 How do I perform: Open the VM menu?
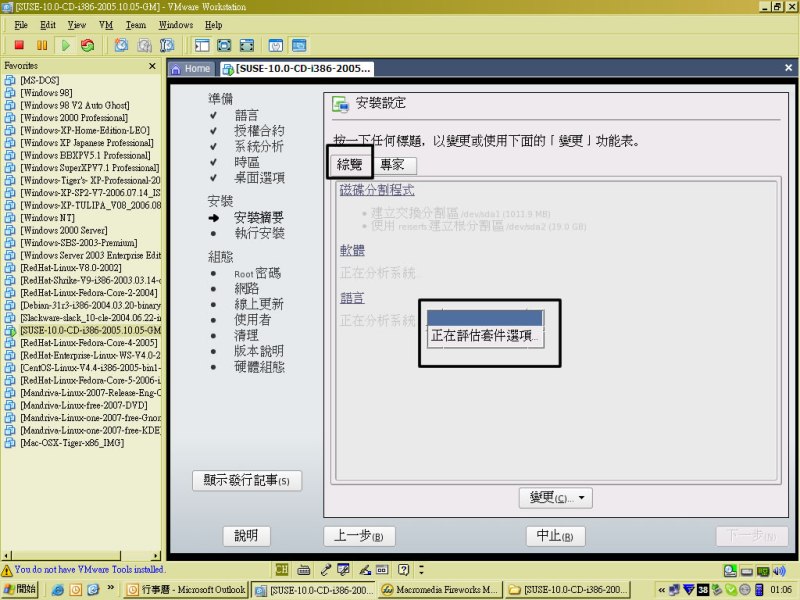click(106, 25)
